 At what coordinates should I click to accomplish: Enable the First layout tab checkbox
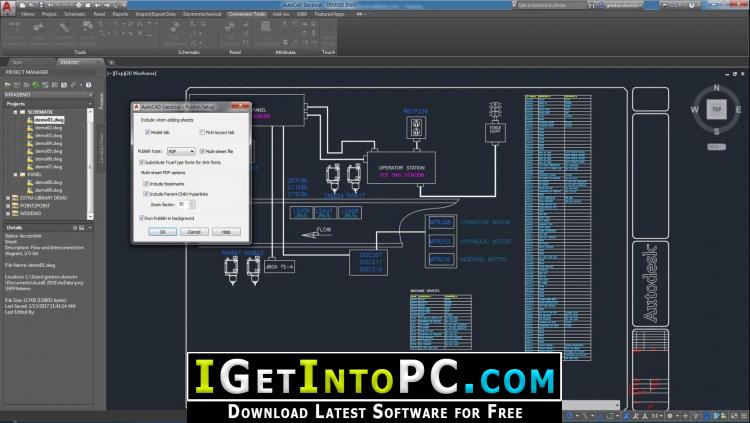point(202,132)
